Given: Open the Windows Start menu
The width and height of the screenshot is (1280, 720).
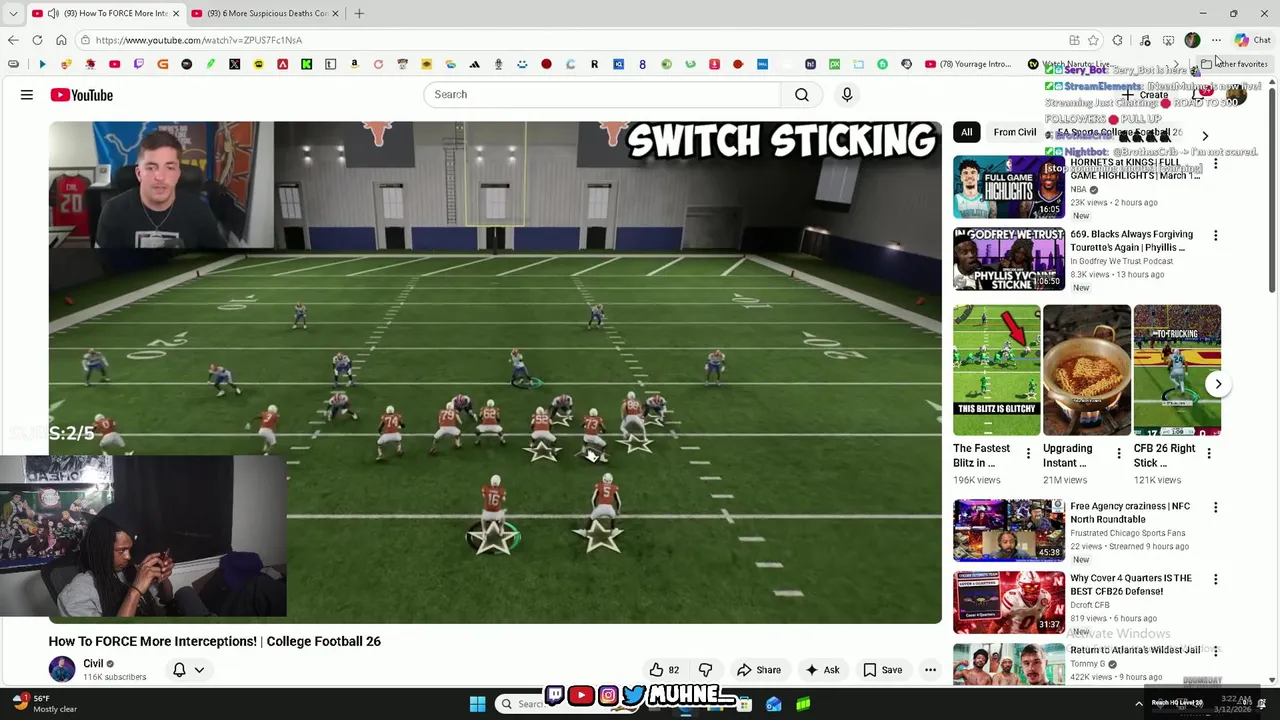Looking at the screenshot, I should pyautogui.click(x=477, y=704).
